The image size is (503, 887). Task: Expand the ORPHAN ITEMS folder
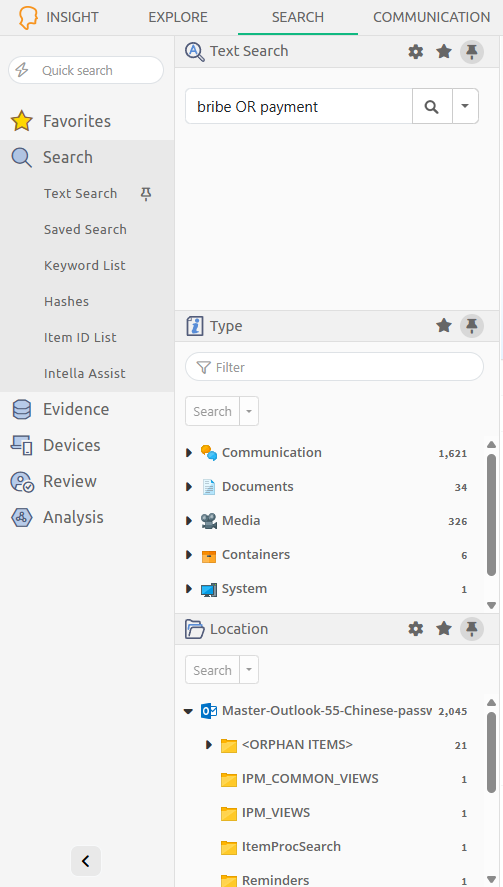pyautogui.click(x=209, y=745)
